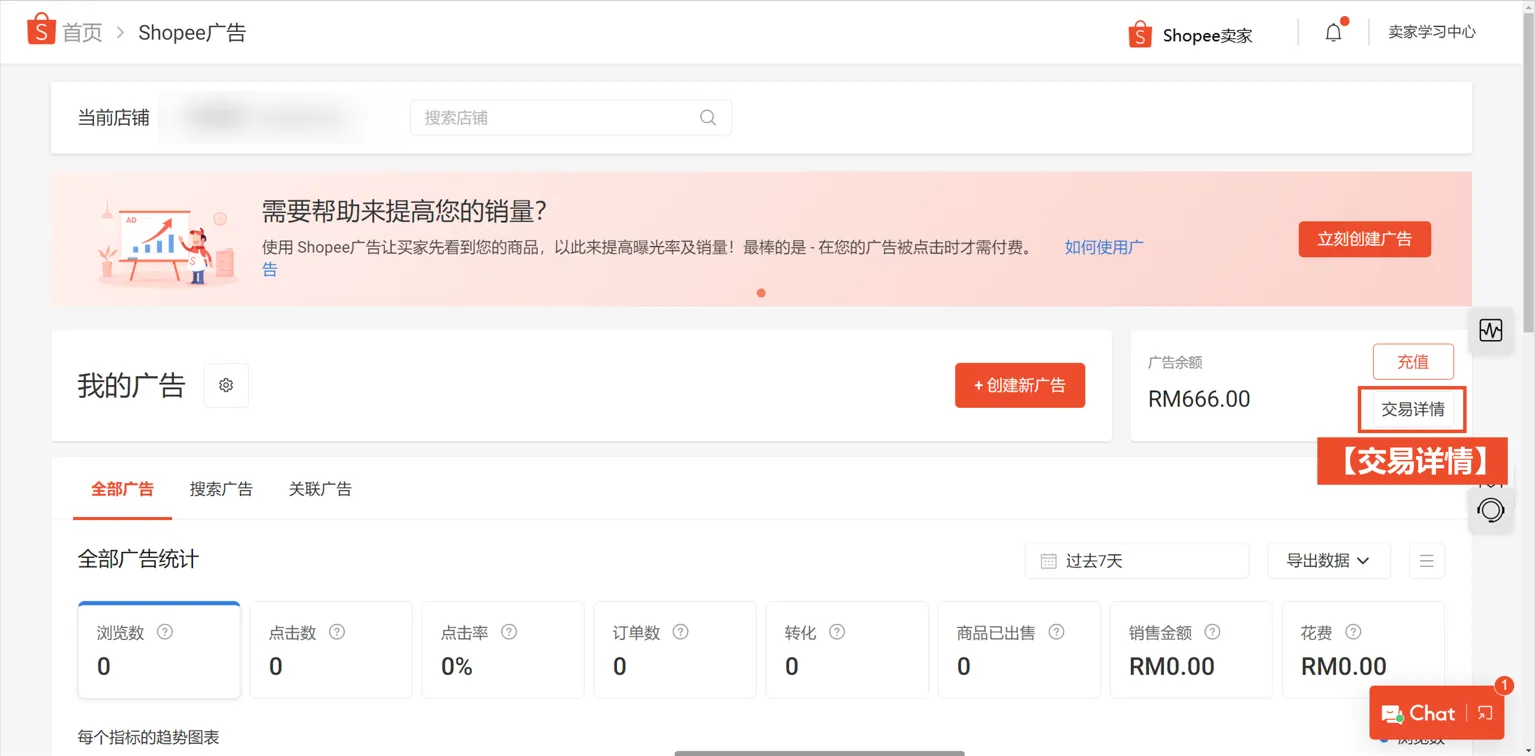This screenshot has height=756, width=1535.
Task: Select the banner carousel dot indicator
Action: coord(761,293)
